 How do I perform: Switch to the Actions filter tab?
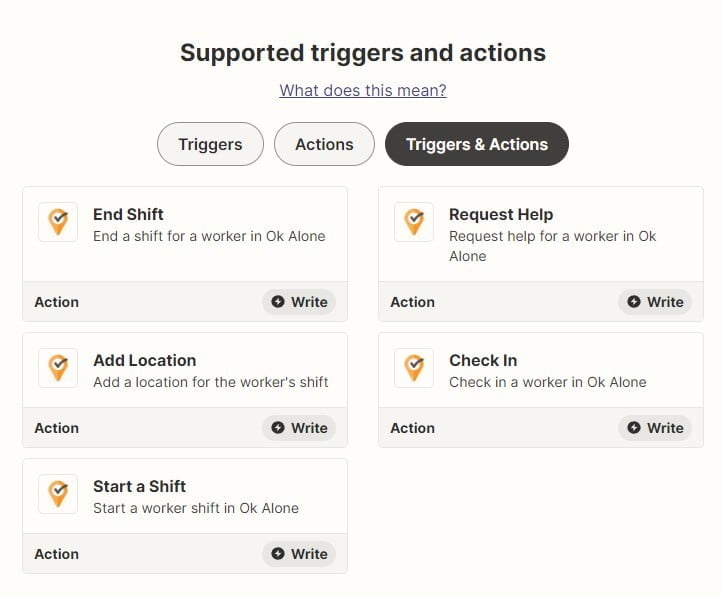[324, 144]
